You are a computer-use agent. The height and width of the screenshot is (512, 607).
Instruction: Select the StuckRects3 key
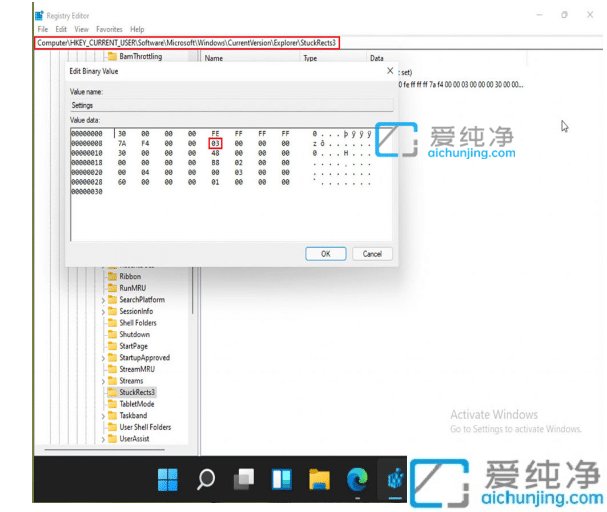point(137,392)
